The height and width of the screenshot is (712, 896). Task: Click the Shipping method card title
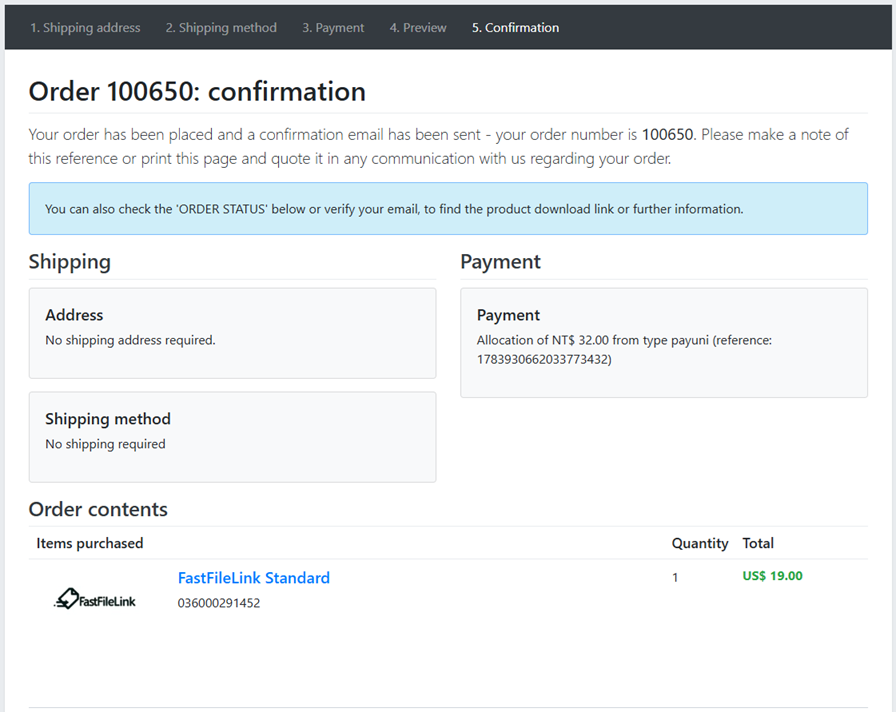[x=108, y=419]
